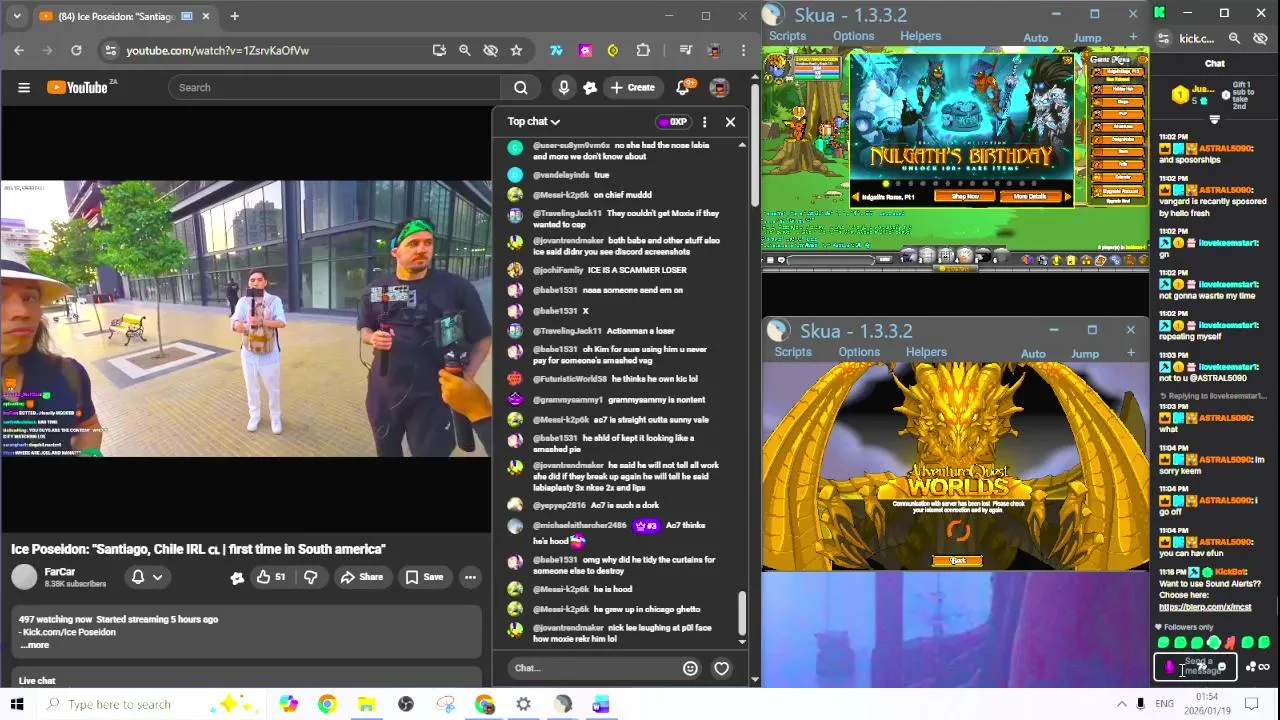The height and width of the screenshot is (720, 1280).
Task: Open the FarCar channel name
Action: click(x=60, y=572)
